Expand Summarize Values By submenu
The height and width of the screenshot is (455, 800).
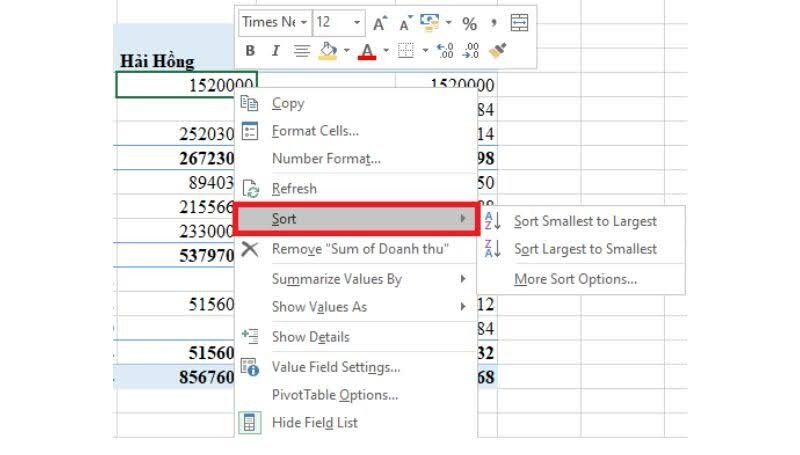356,279
